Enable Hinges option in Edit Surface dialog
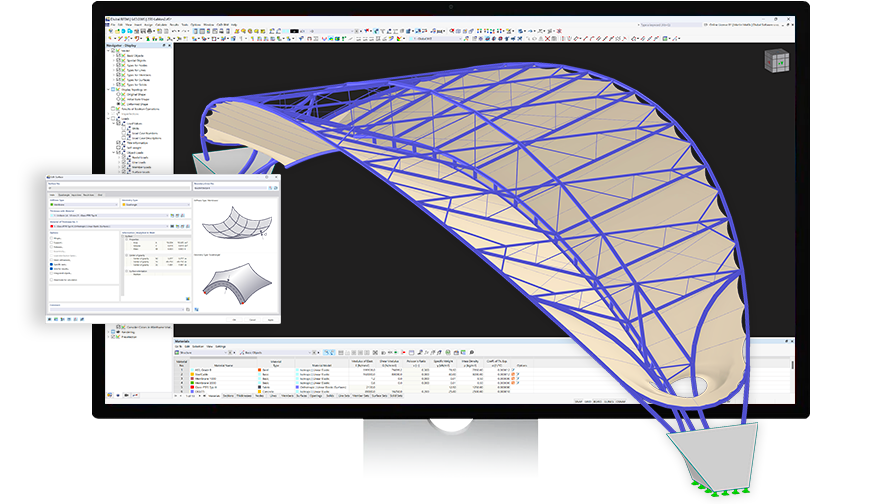 click(x=51, y=238)
